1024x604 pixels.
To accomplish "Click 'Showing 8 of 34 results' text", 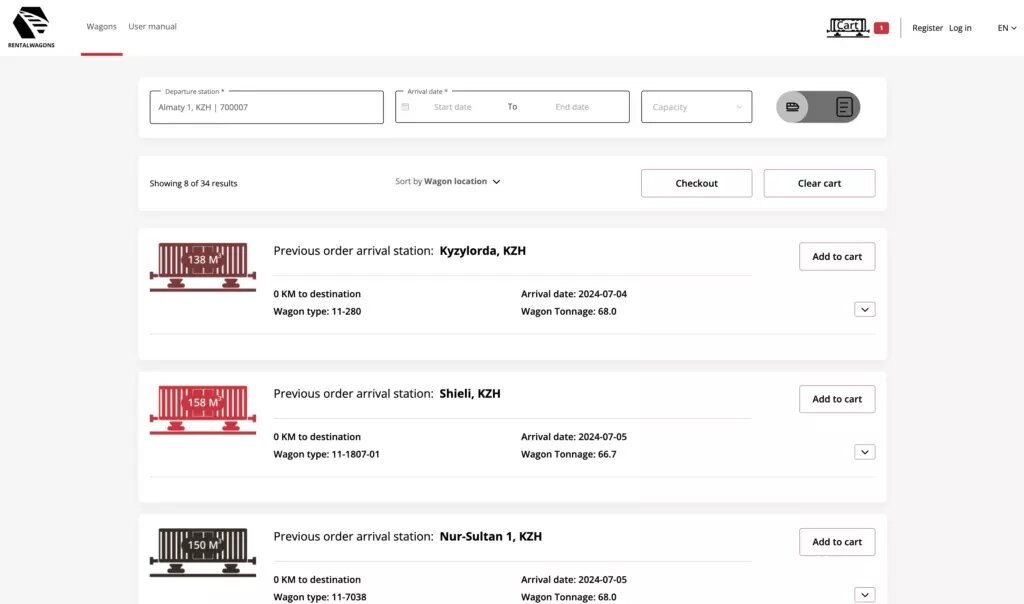I will coord(193,183).
